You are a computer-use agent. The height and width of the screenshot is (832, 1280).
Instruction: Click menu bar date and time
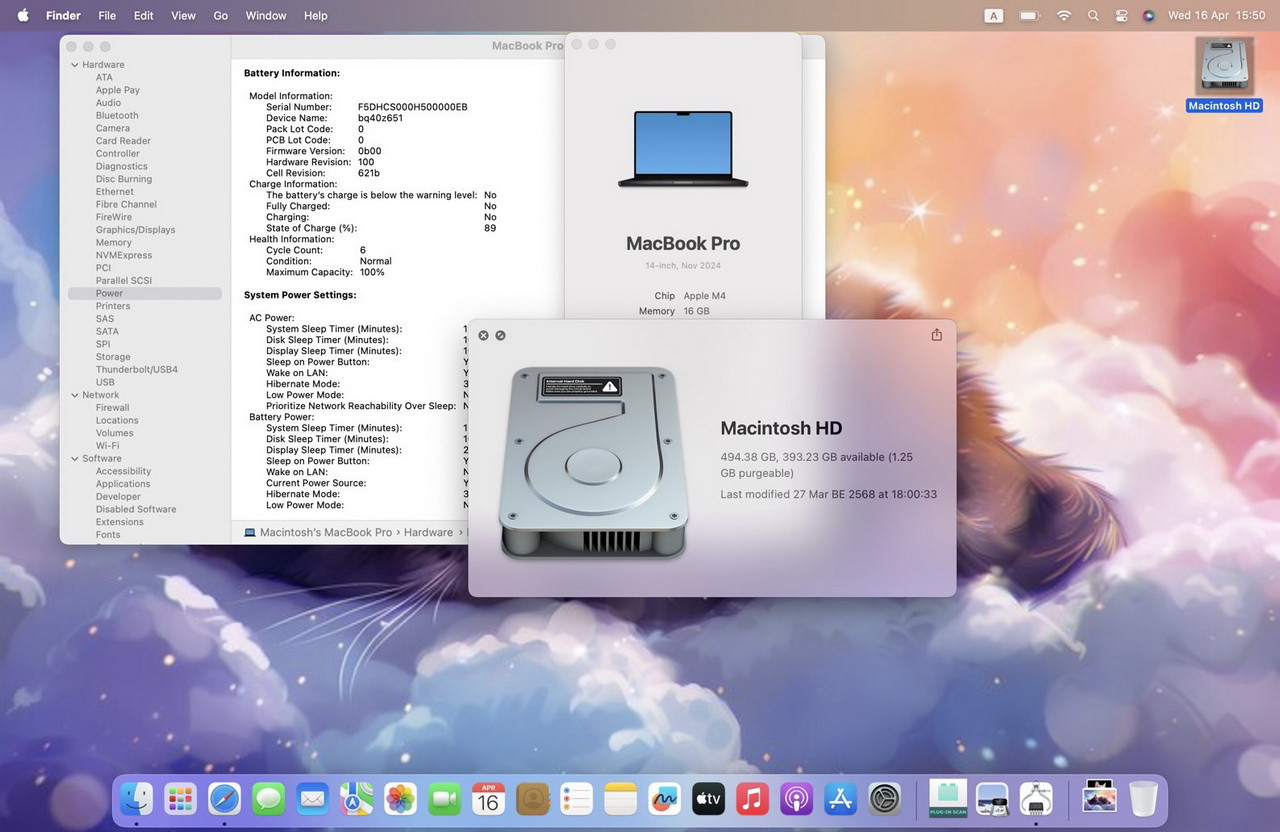tap(1217, 16)
